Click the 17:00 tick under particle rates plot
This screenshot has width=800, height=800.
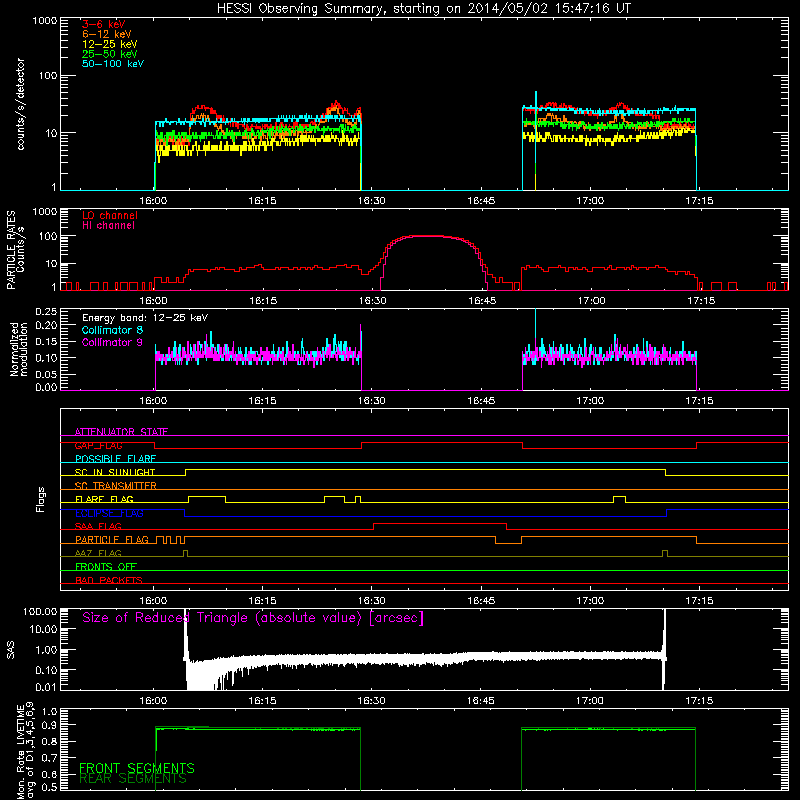pyautogui.click(x=591, y=301)
